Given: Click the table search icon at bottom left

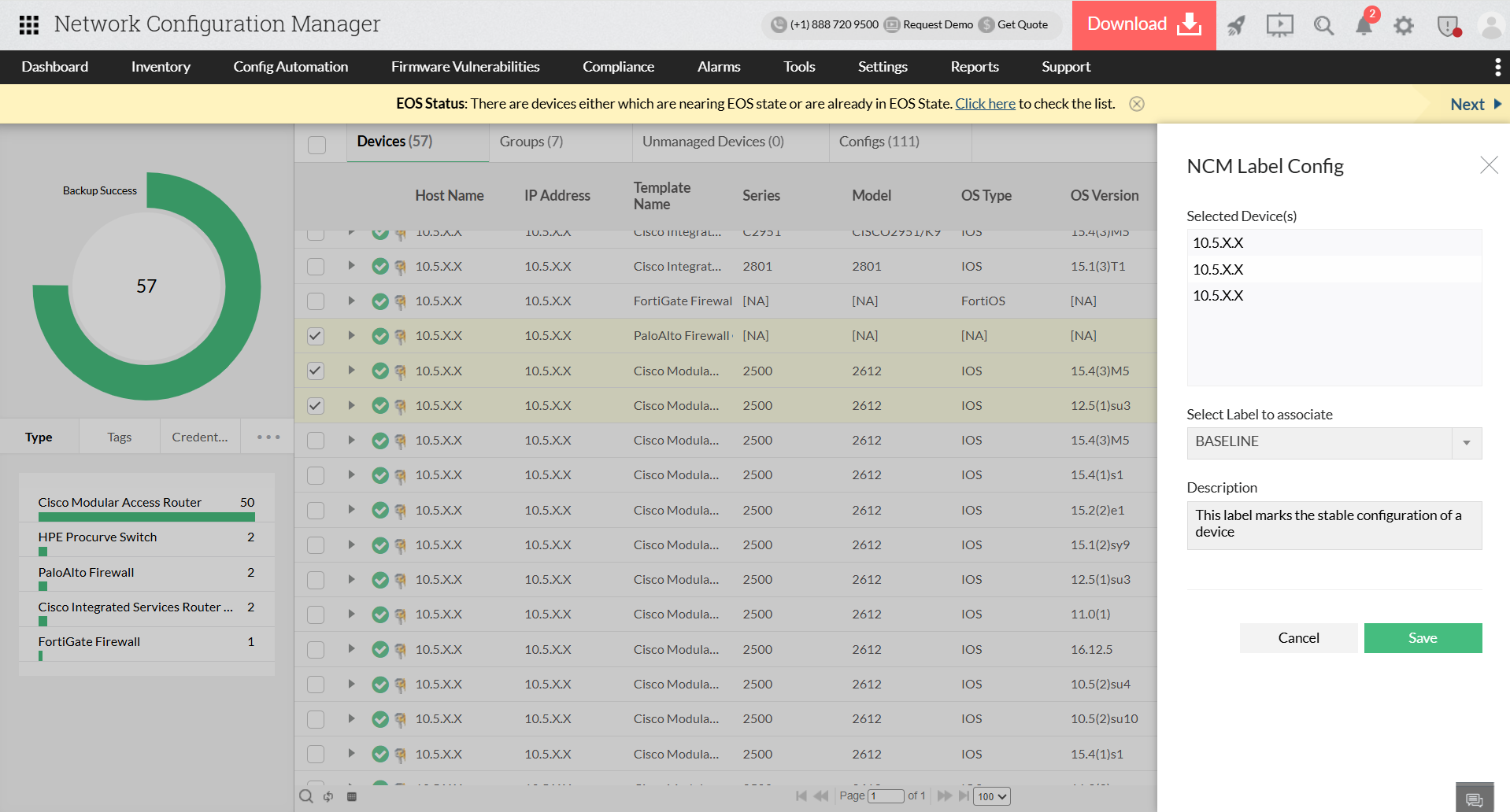Looking at the screenshot, I should coord(306,796).
